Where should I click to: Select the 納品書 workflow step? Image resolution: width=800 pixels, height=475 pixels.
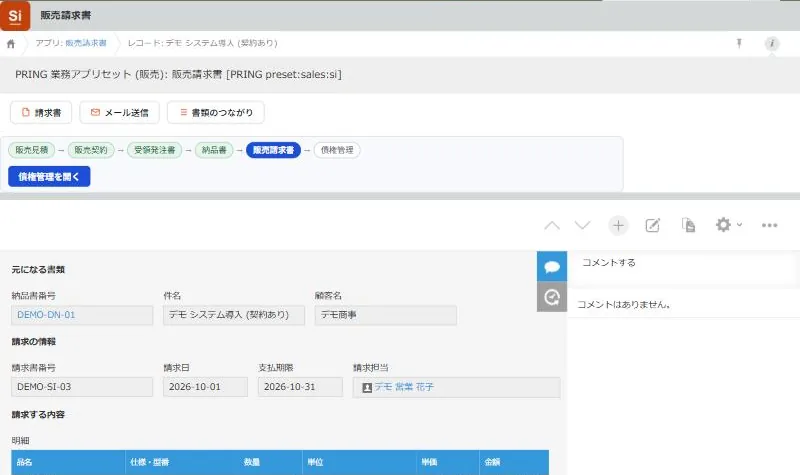click(x=214, y=150)
